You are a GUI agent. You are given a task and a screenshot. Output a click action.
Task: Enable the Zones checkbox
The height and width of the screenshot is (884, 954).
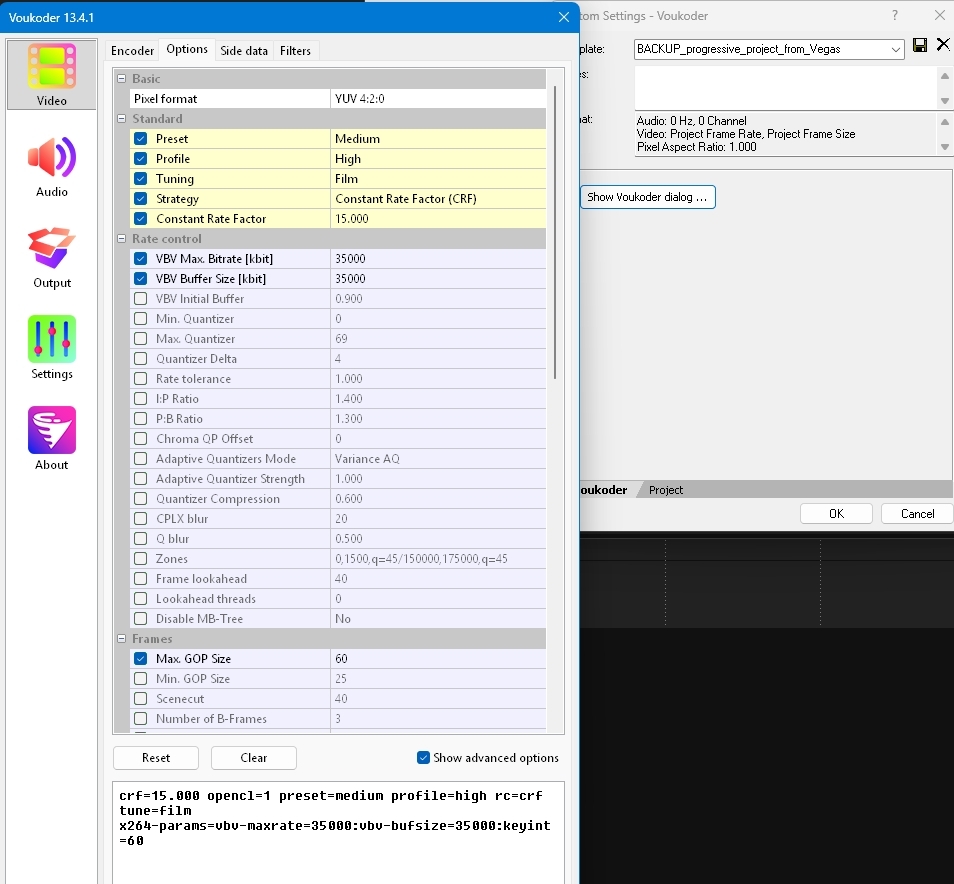tap(141, 559)
